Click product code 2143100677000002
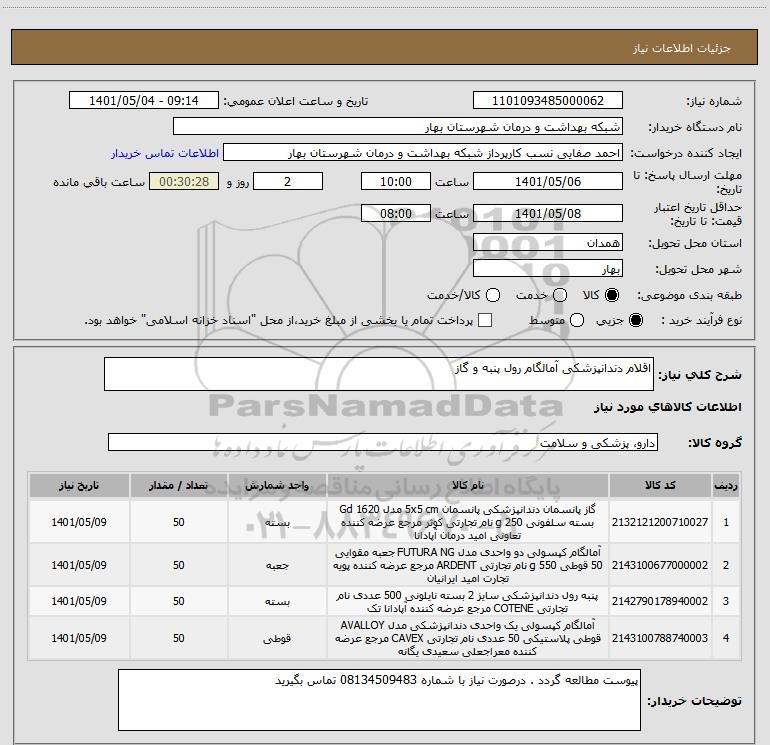Image resolution: width=770 pixels, height=745 pixels. click(660, 565)
